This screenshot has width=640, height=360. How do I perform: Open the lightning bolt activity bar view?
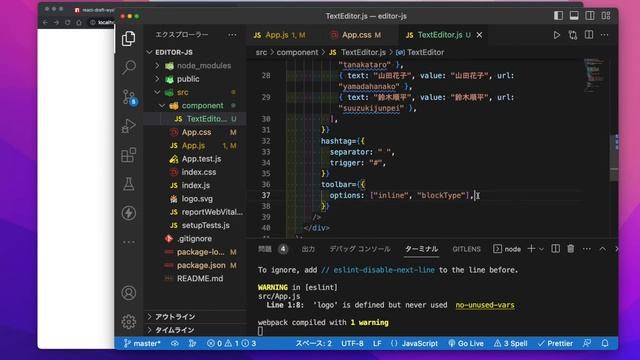click(129, 213)
